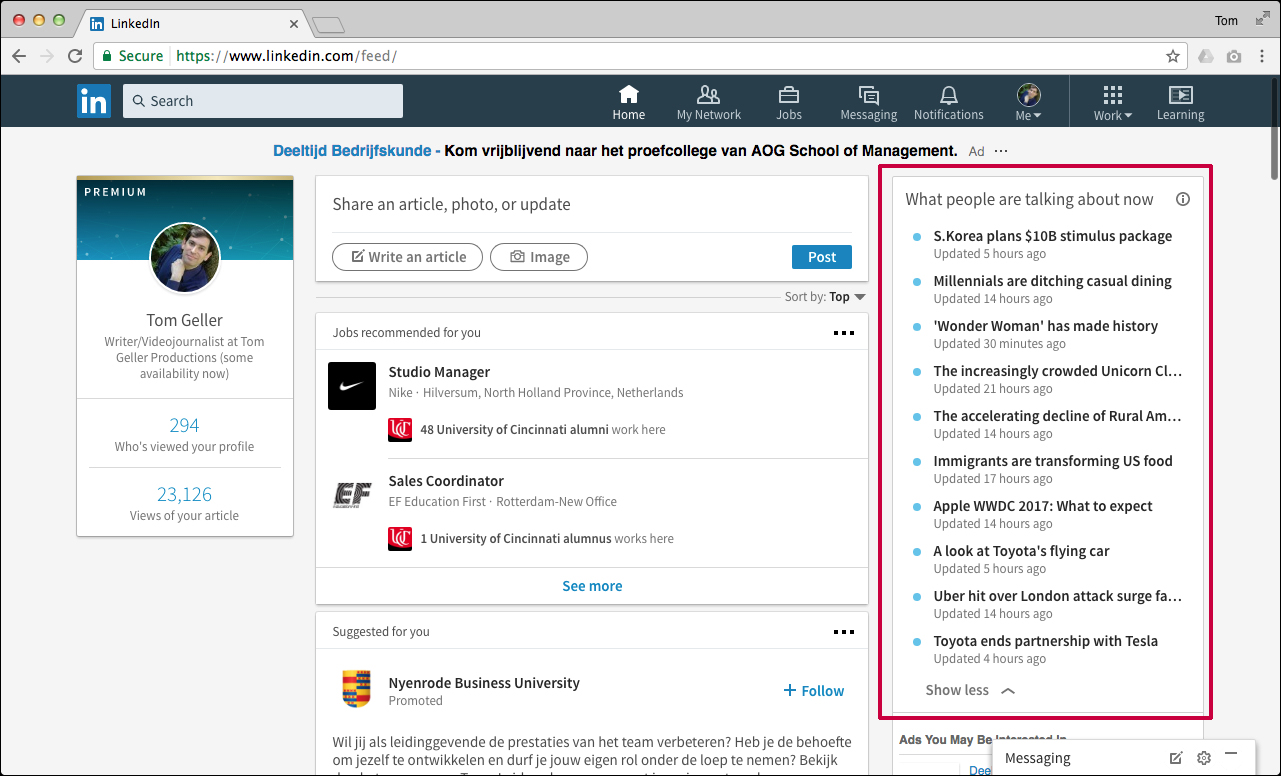Image resolution: width=1281 pixels, height=776 pixels.
Task: Collapse news list with Show less
Action: 970,690
